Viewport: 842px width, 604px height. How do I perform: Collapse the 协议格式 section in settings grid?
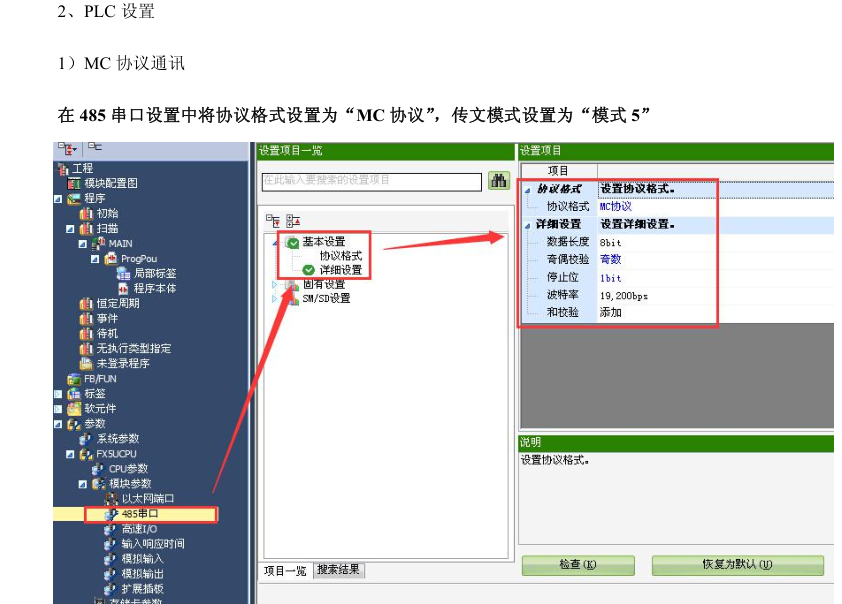[527, 188]
